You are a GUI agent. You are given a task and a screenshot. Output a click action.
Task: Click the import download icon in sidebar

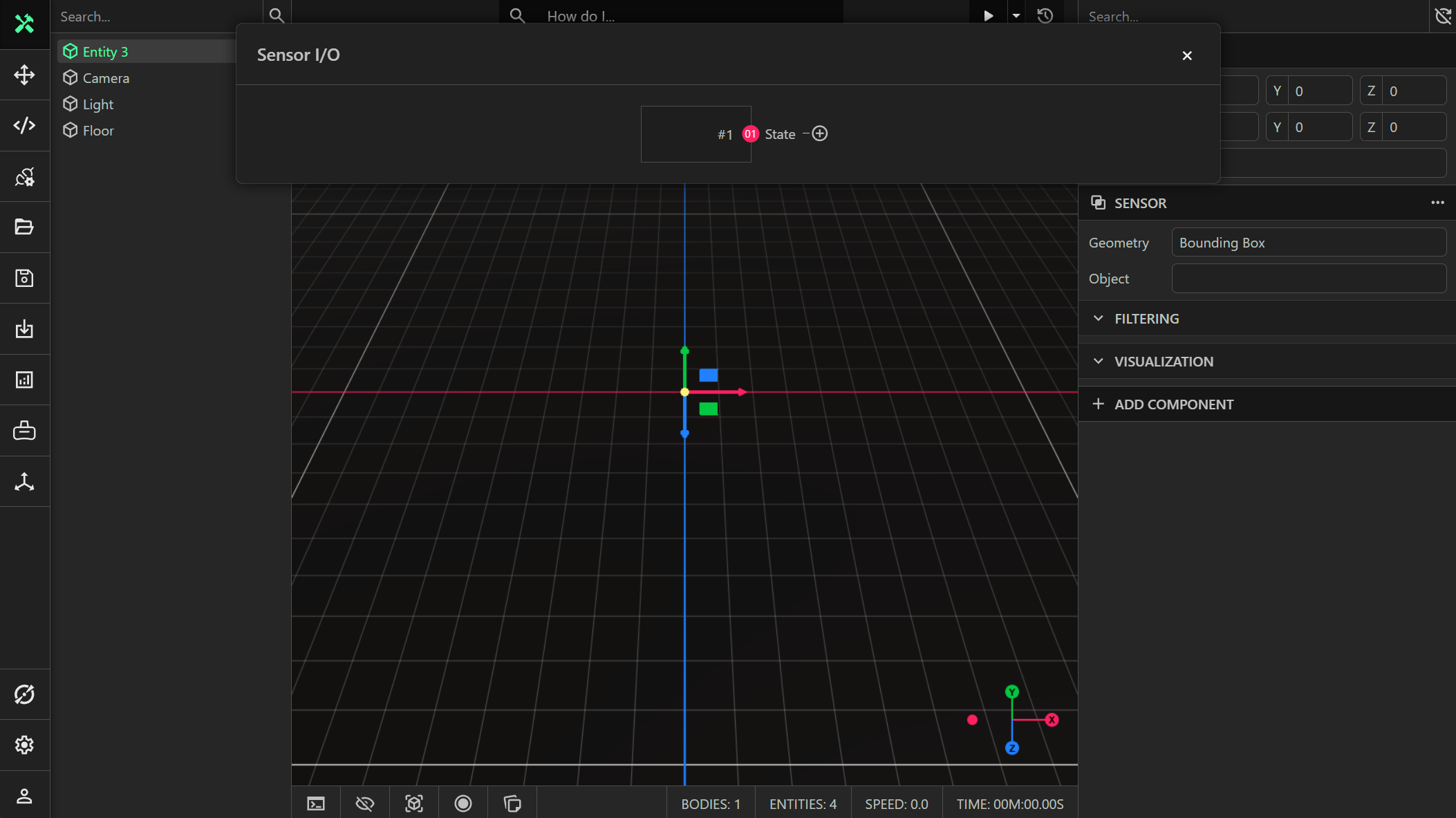click(x=24, y=328)
